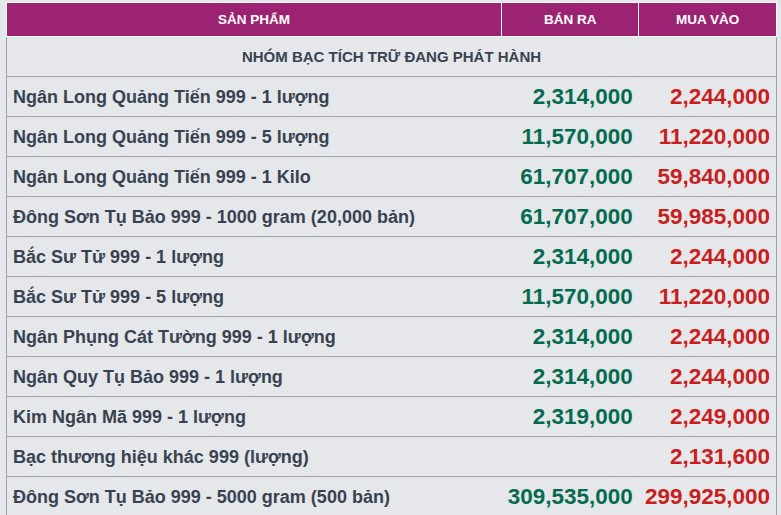The image size is (781, 515).
Task: Select Bạc thương hiệu khác 999 (lượng) row
Action: click(391, 457)
